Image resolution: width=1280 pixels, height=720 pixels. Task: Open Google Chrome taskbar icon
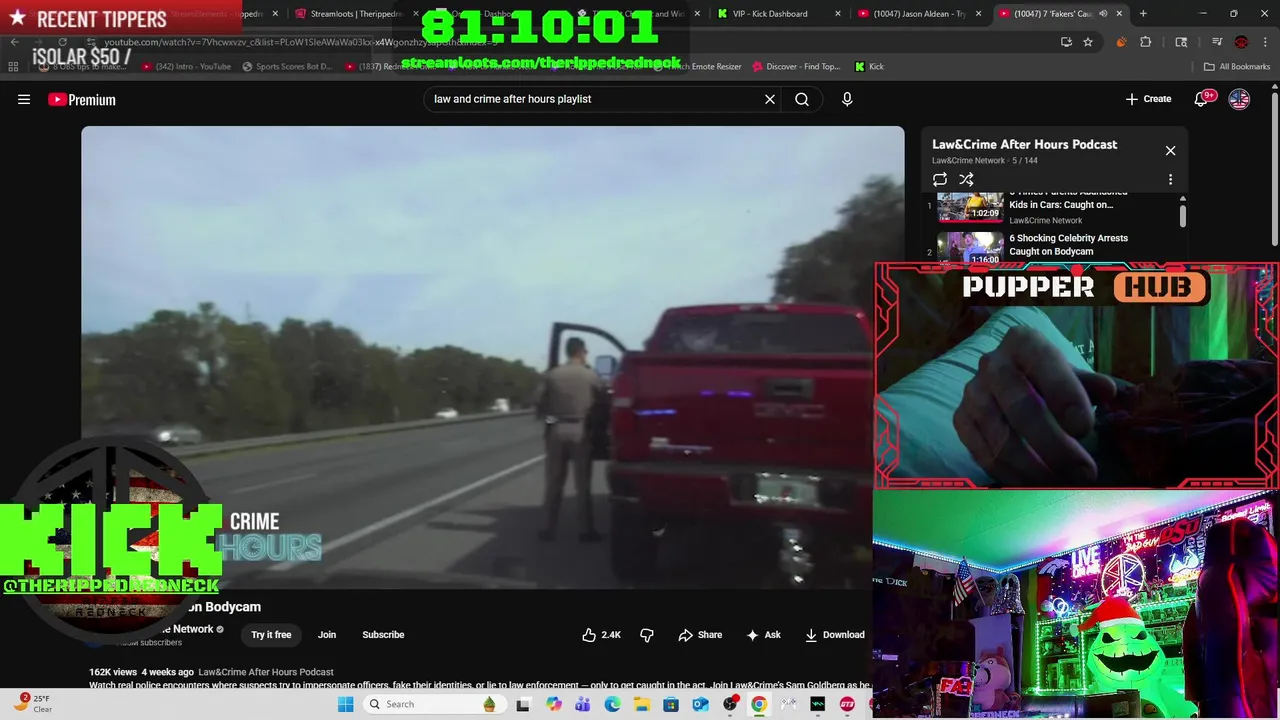click(759, 704)
